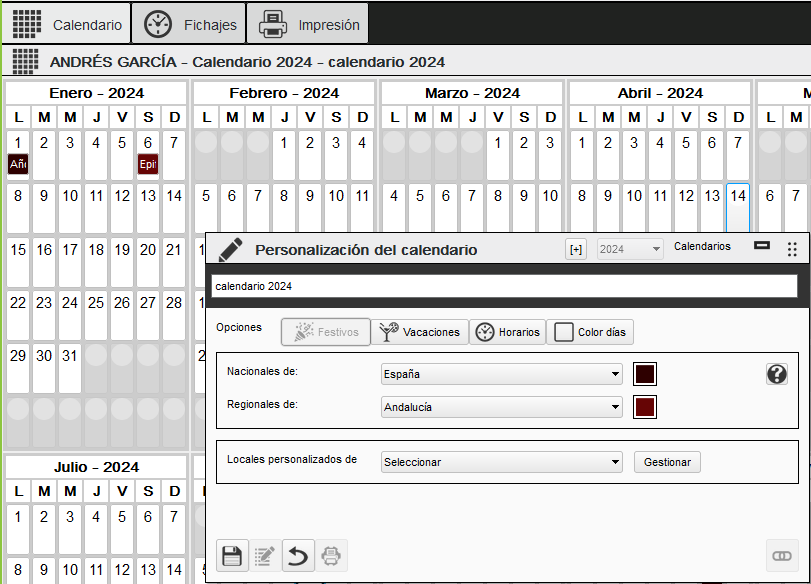Click the Calendarios label in dialog header

702,246
